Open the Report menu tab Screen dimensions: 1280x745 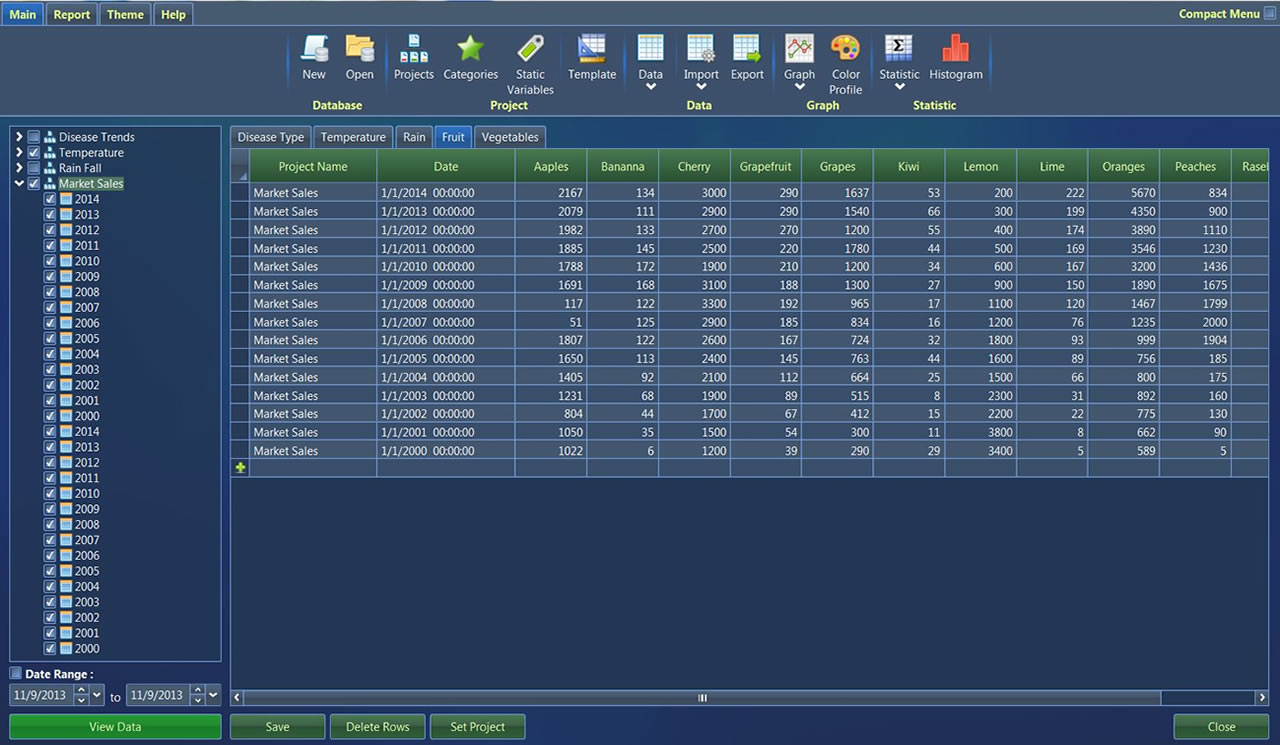coord(72,15)
